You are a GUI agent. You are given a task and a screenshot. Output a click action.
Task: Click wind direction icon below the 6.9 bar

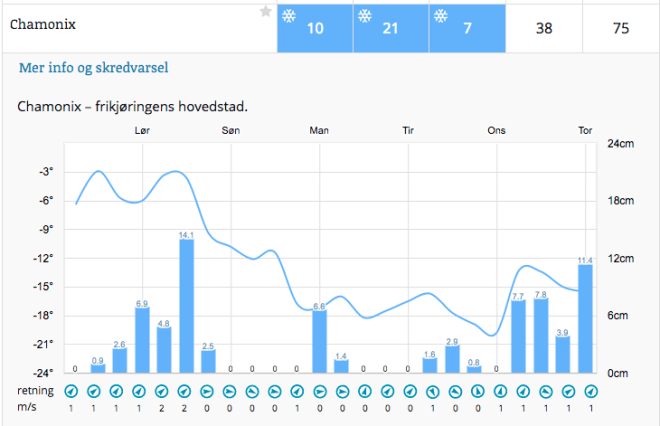pyautogui.click(x=138, y=391)
